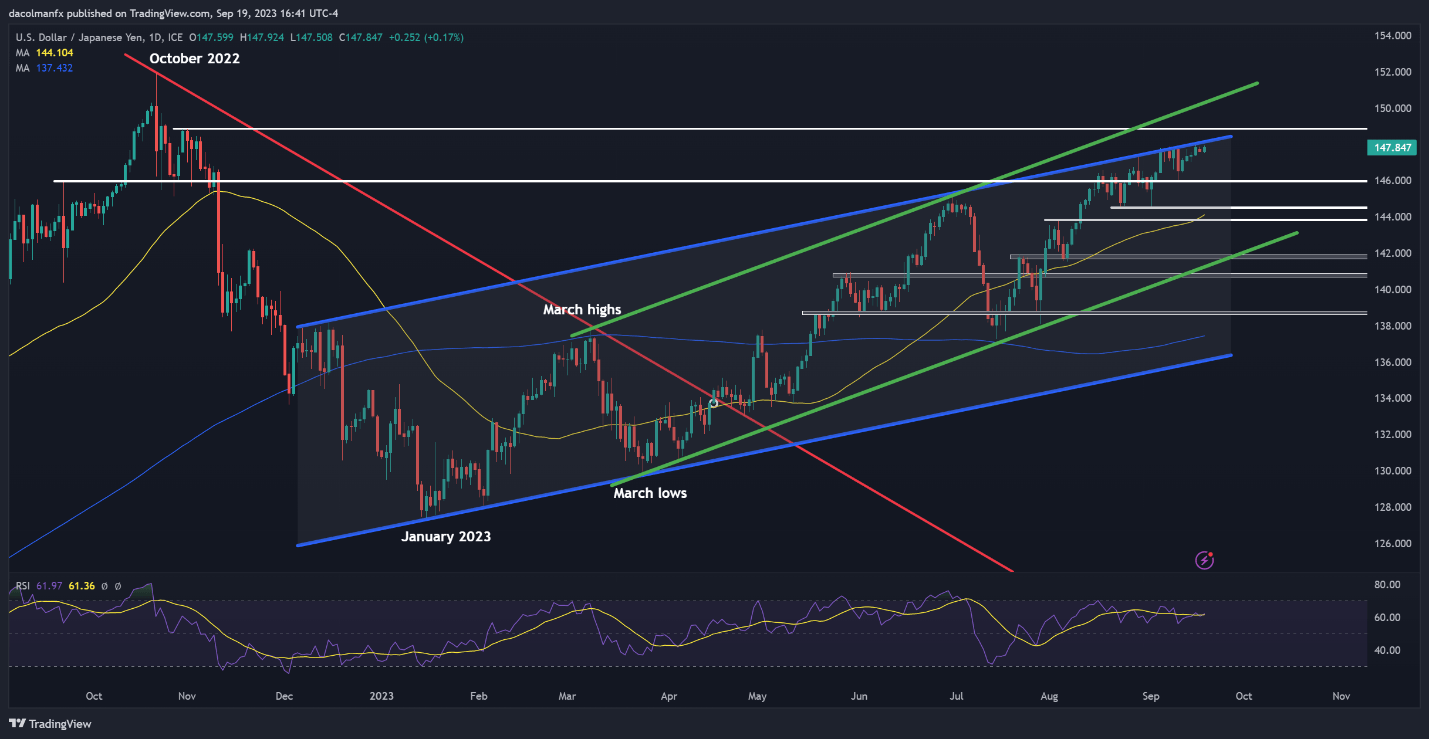Click the 2023 label on the time axis

tap(382, 696)
